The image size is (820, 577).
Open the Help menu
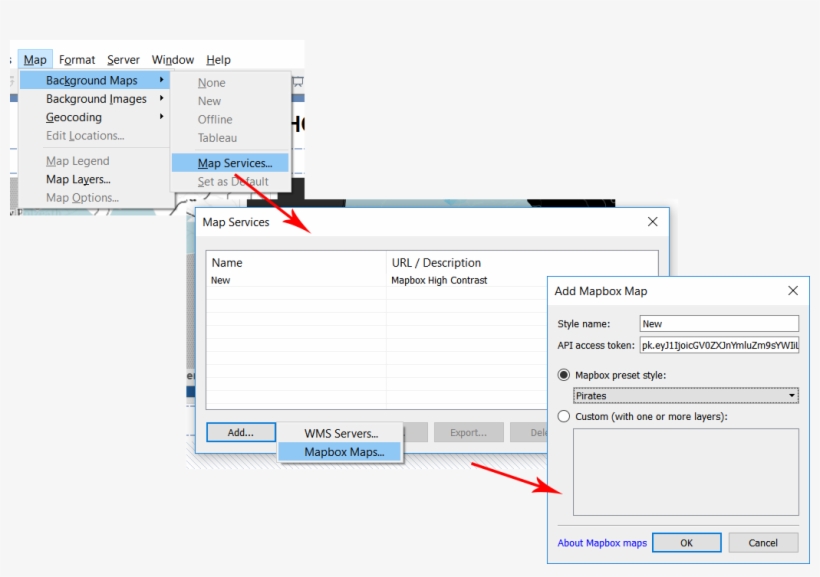[218, 59]
